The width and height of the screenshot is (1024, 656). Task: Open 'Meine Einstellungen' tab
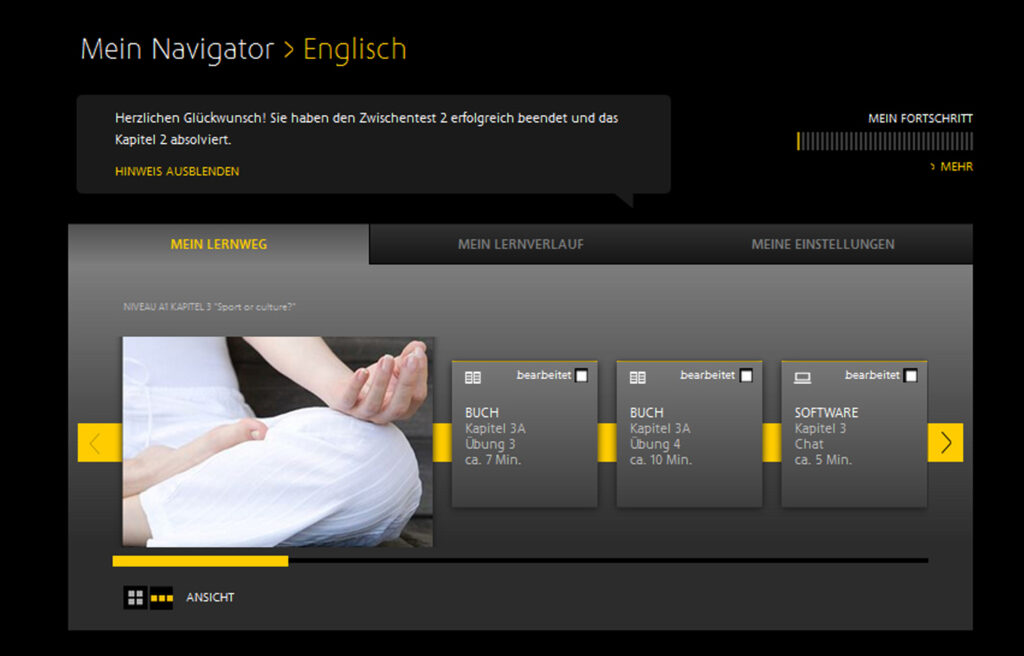(822, 244)
